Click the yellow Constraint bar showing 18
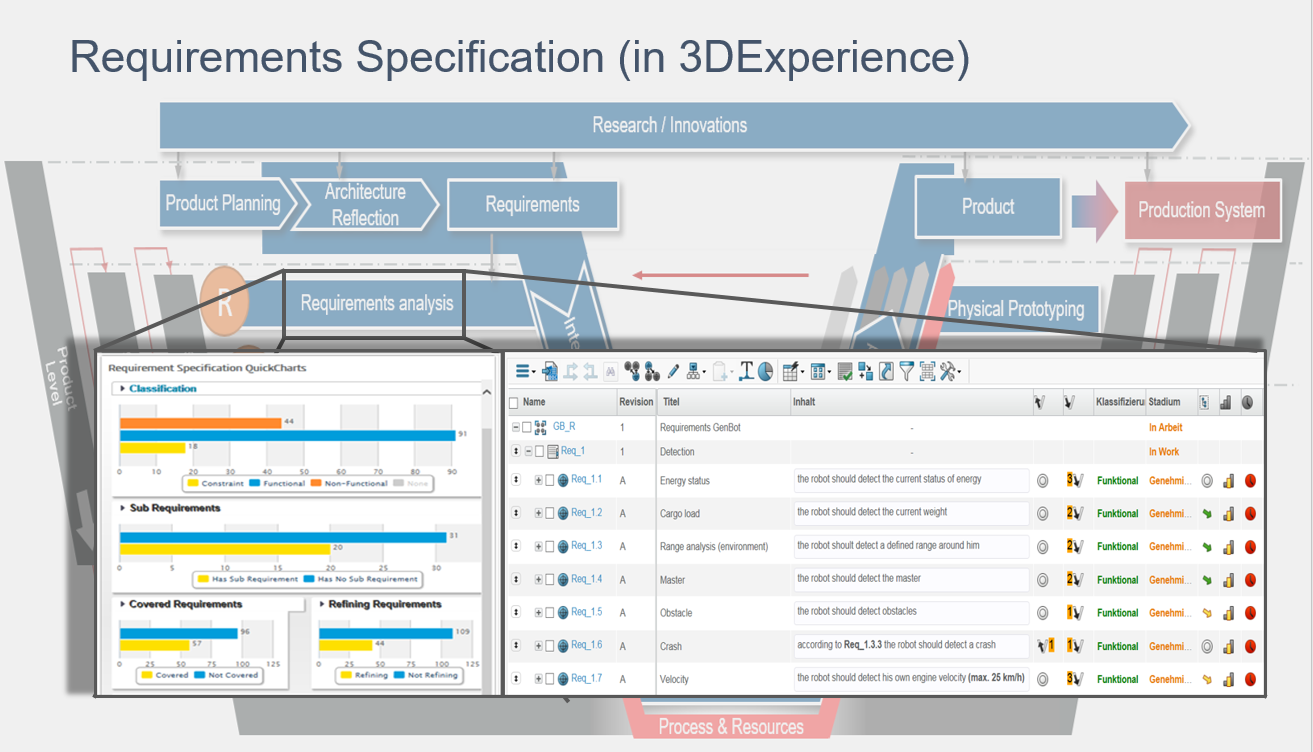Viewport: 1313px width, 752px height. pos(152,447)
